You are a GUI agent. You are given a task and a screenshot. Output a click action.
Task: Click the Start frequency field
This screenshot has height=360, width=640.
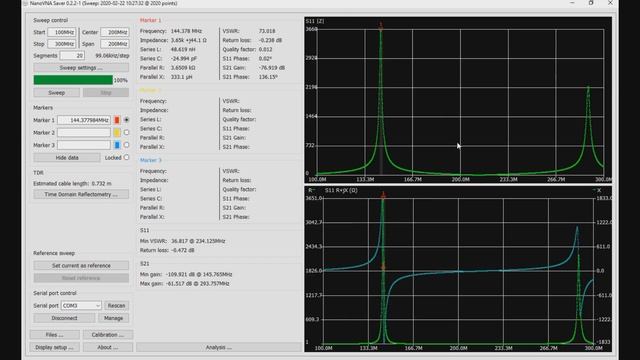click(x=62, y=32)
